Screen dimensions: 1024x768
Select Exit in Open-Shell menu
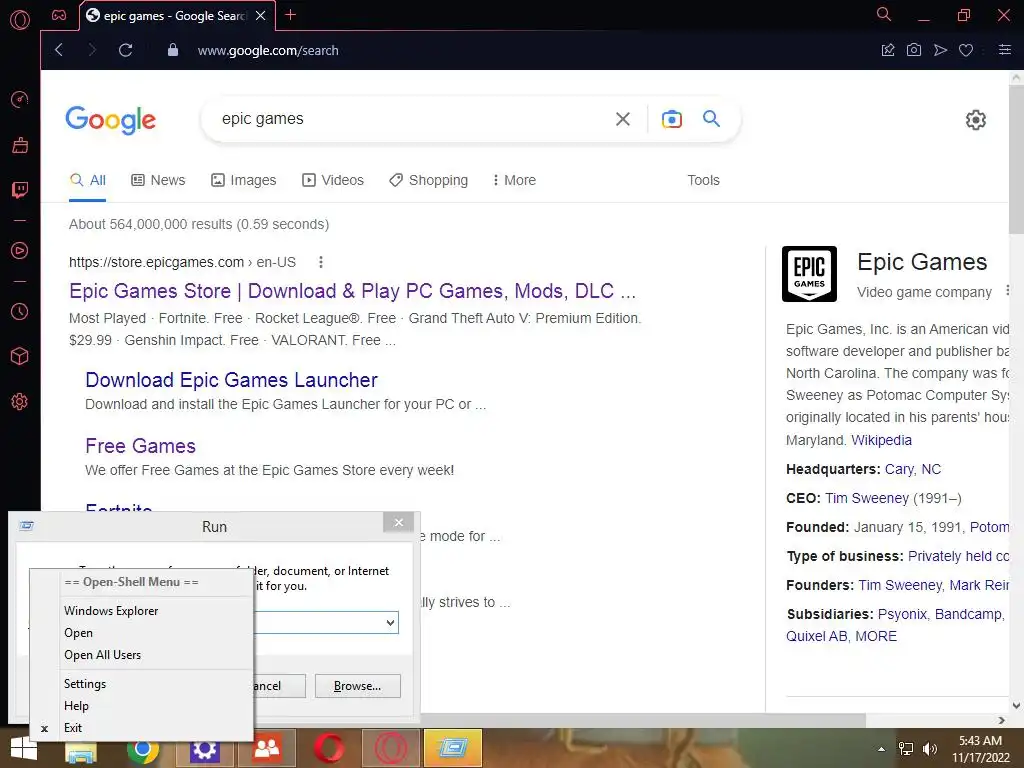[x=72, y=728]
